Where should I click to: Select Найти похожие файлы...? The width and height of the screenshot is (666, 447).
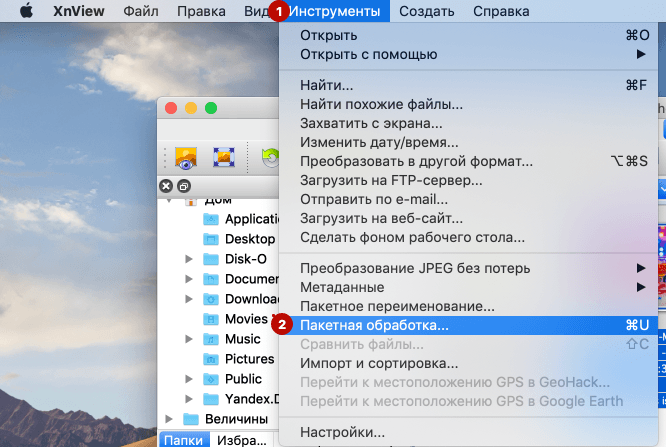pyautogui.click(x=468, y=104)
